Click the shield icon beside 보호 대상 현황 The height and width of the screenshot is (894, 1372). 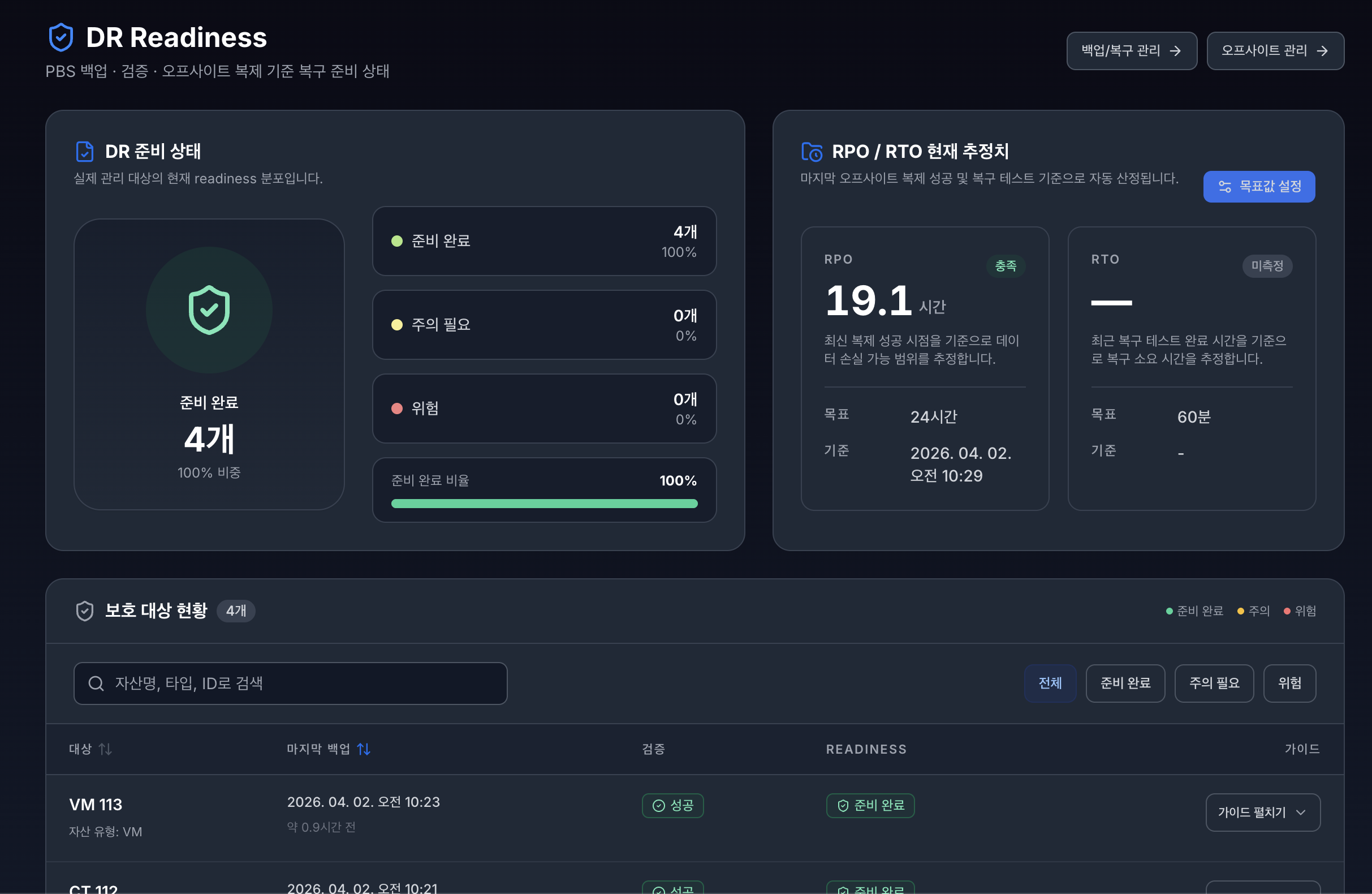tap(84, 611)
